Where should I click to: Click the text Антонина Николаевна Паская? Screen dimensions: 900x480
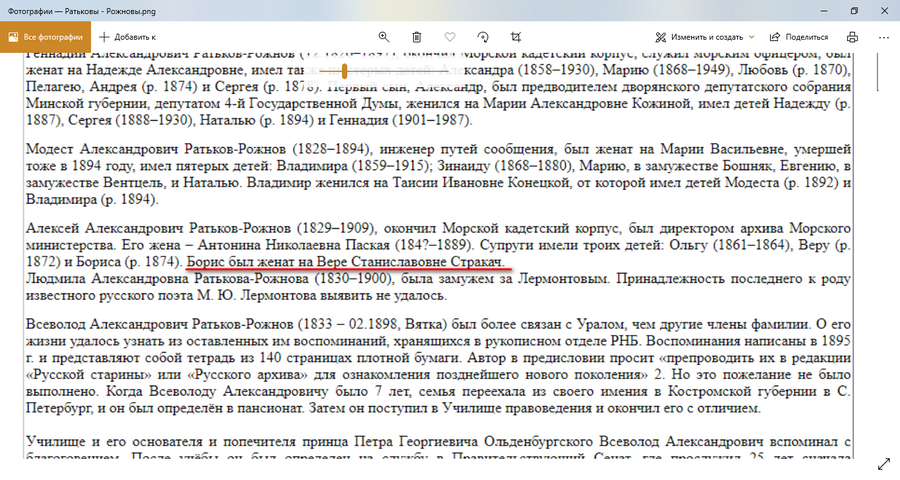pyautogui.click(x=293, y=245)
